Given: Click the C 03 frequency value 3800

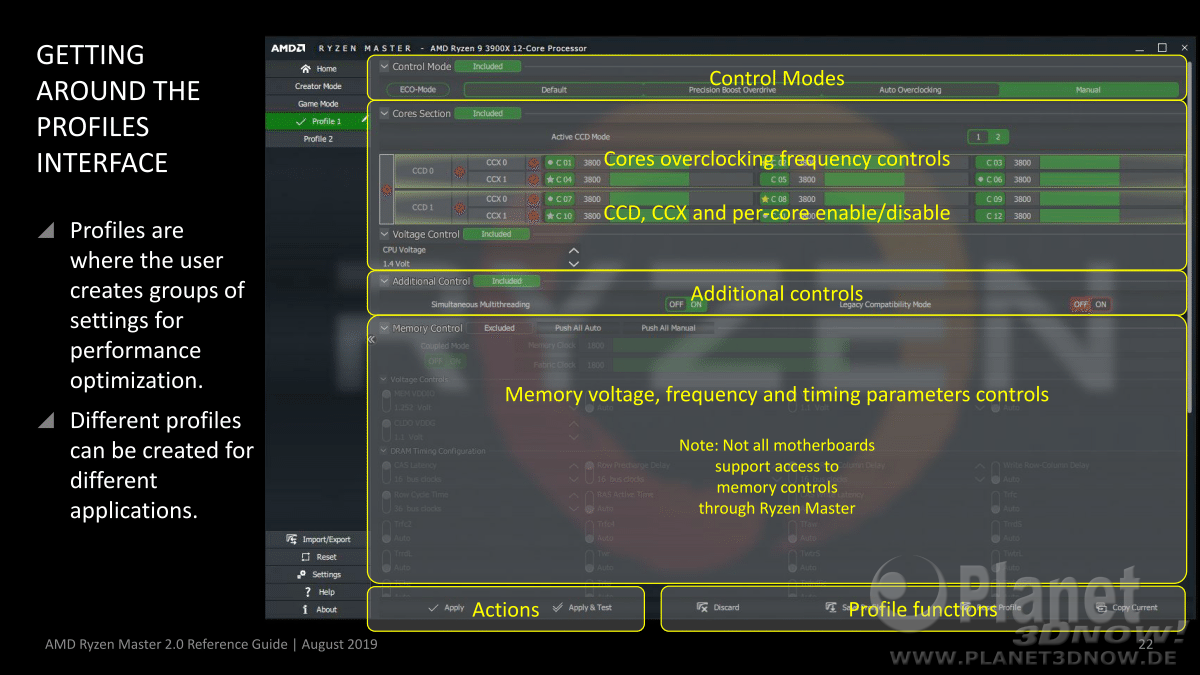Looking at the screenshot, I should (x=1022, y=162).
